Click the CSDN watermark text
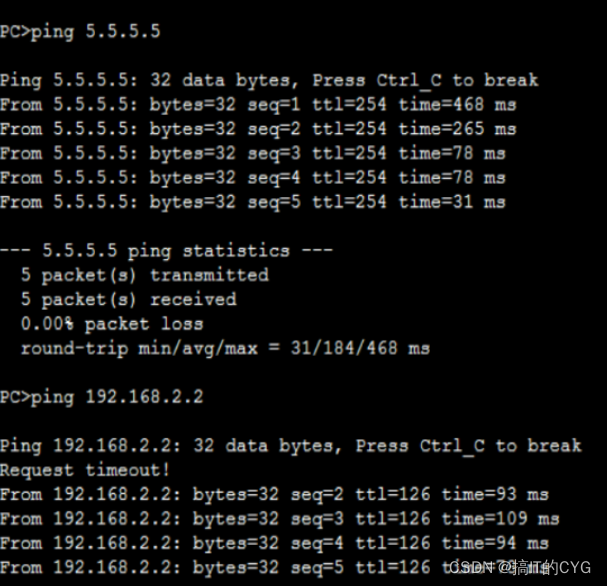This screenshot has height=586, width=607. [520, 568]
